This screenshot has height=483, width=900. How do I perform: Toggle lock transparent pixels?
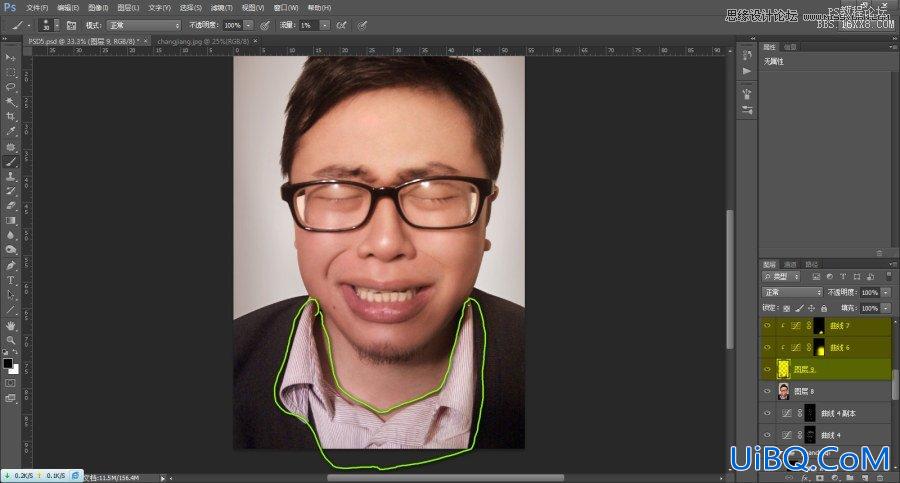[786, 308]
